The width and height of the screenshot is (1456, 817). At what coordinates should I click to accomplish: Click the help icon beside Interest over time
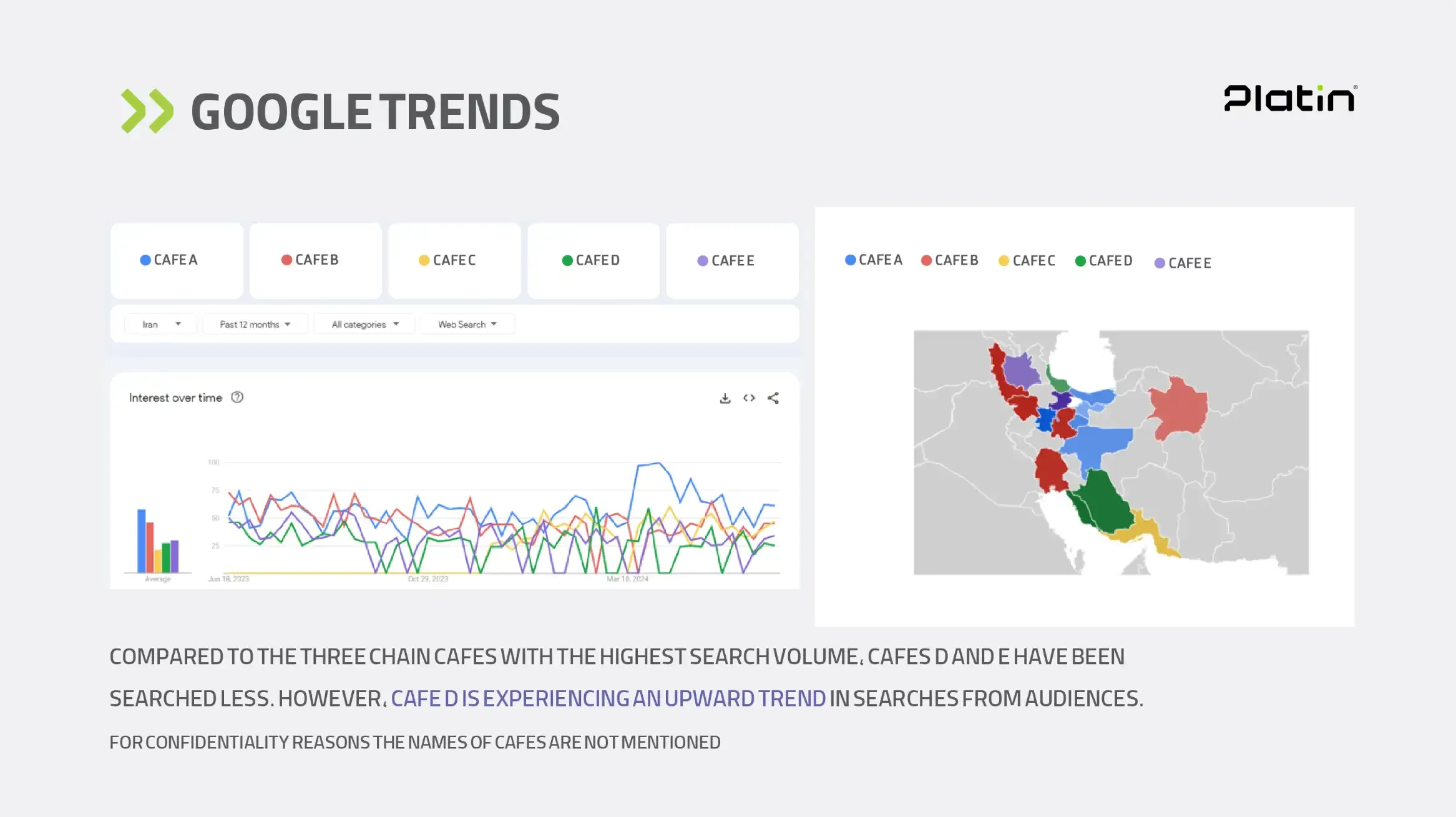click(x=237, y=398)
